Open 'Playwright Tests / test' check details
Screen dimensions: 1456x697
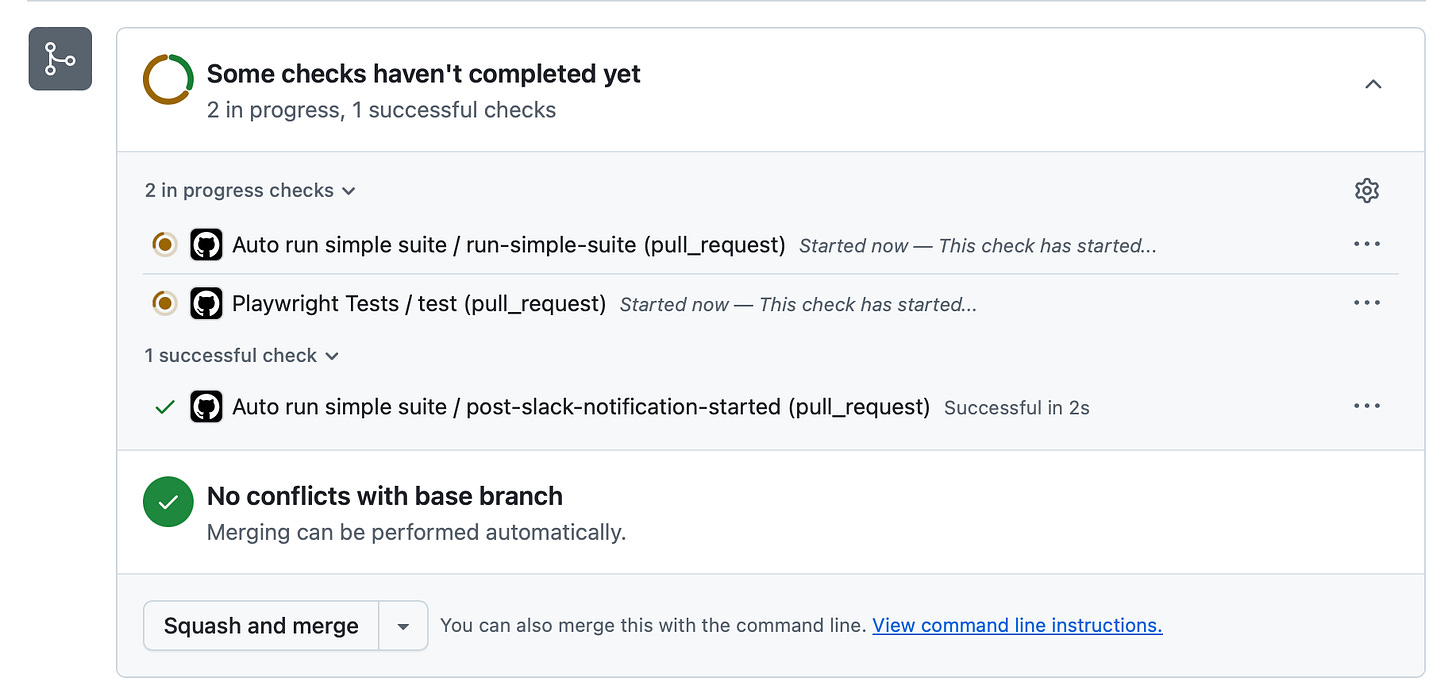click(x=419, y=303)
